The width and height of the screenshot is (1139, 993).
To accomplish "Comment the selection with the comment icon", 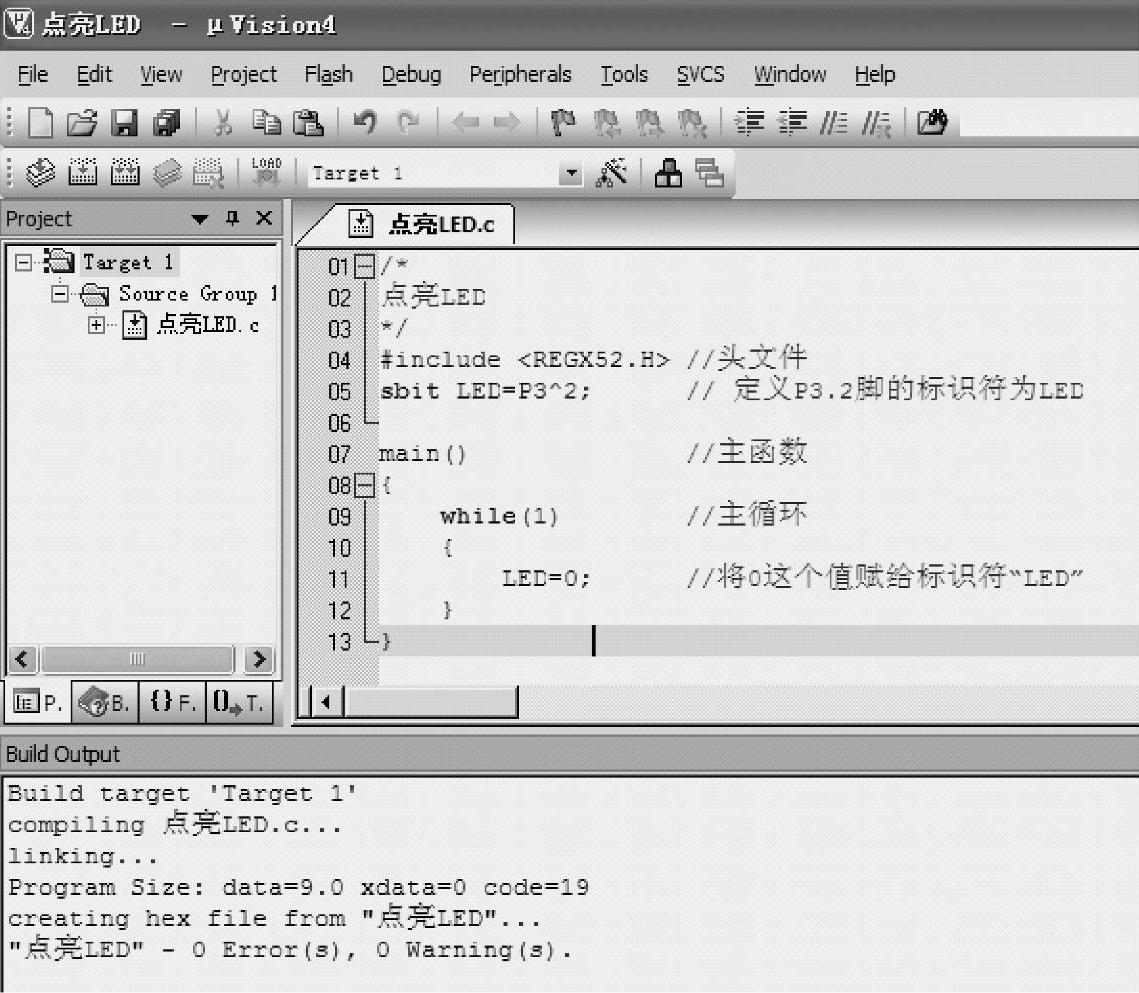I will tap(833, 123).
